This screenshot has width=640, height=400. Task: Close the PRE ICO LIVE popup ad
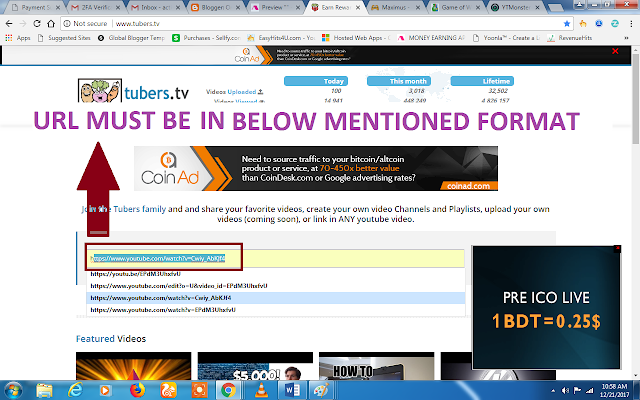(x=617, y=248)
